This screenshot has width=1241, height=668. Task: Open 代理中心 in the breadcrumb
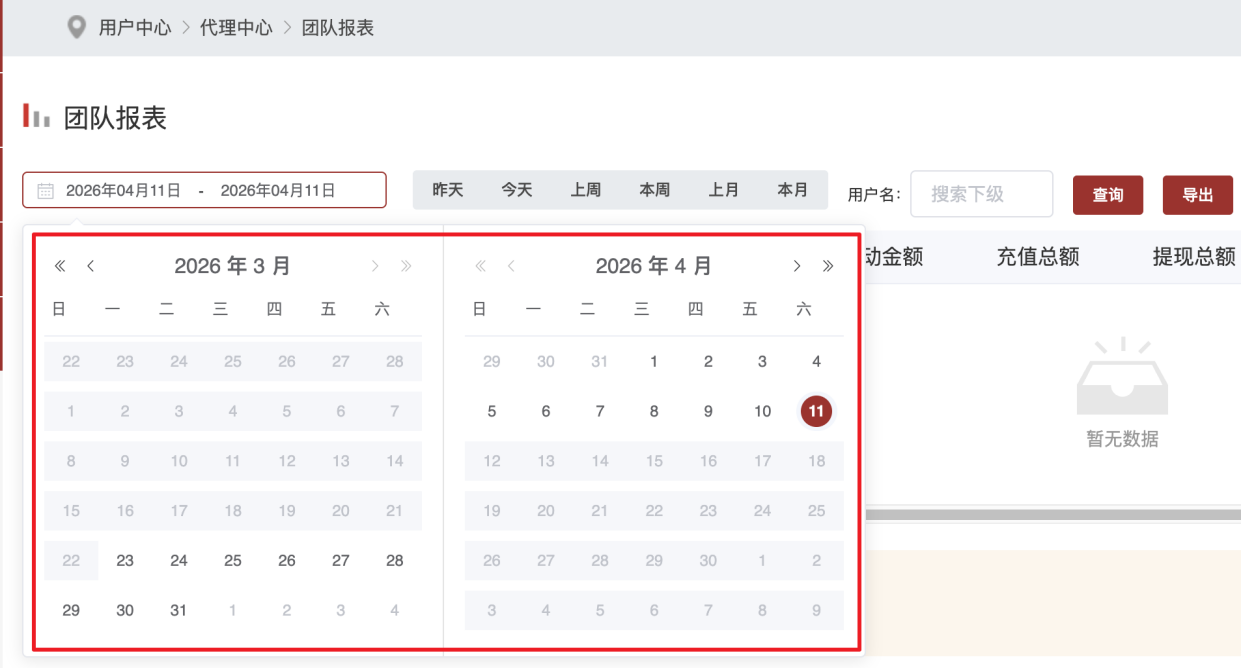(236, 28)
